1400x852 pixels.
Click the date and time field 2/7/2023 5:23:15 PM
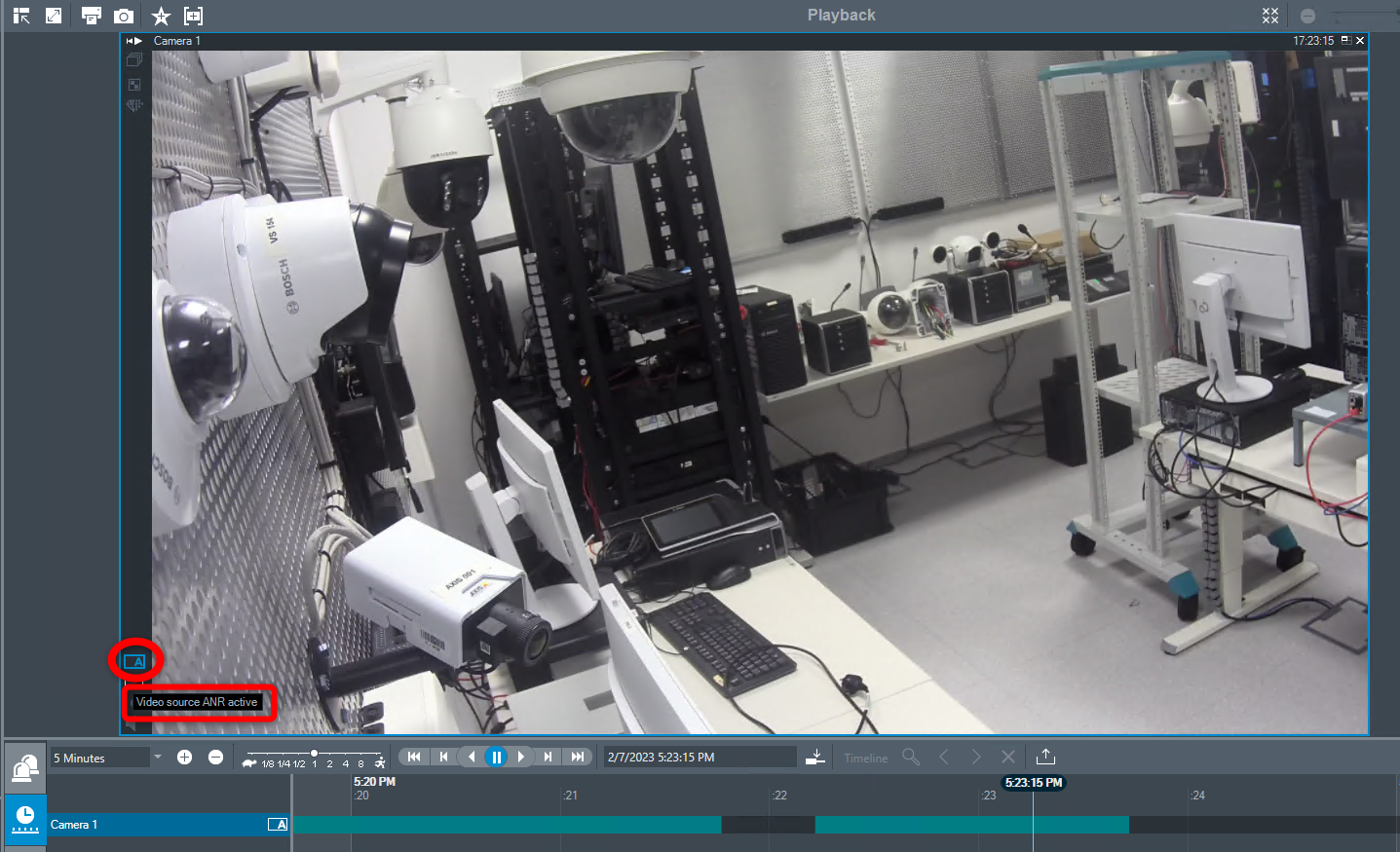700,757
